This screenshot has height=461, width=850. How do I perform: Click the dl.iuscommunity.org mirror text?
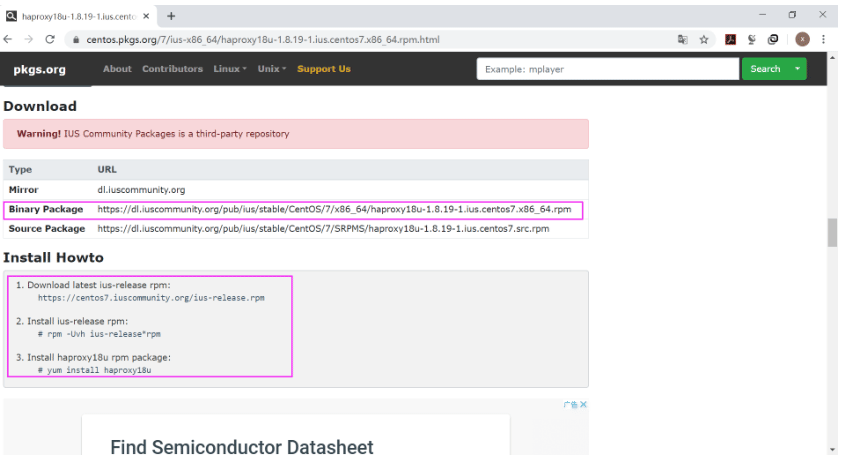coord(141,190)
